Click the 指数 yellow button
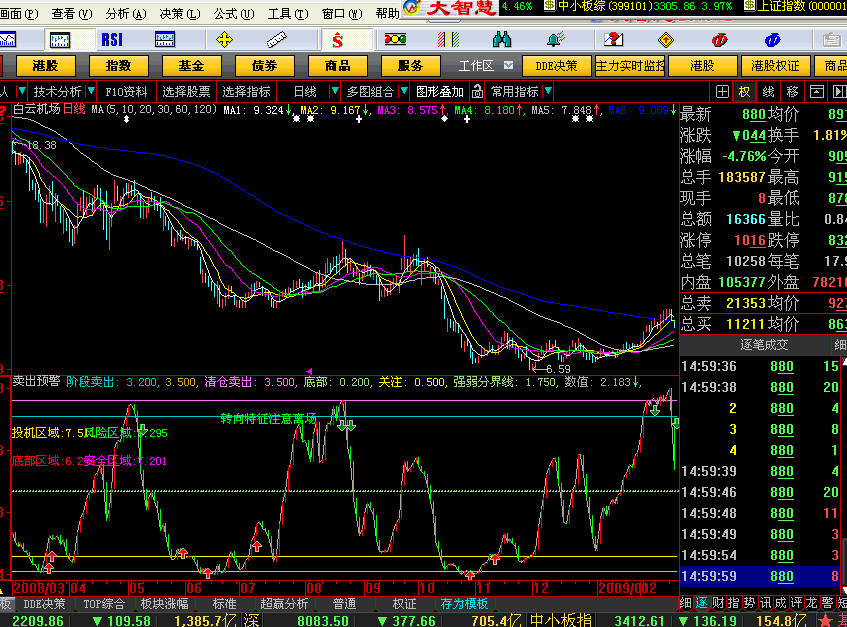Screen dimensions: 847x627 point(118,66)
